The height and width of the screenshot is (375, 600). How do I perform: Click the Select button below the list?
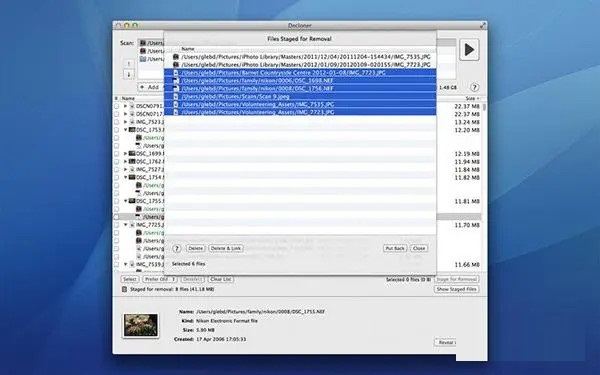click(x=130, y=279)
